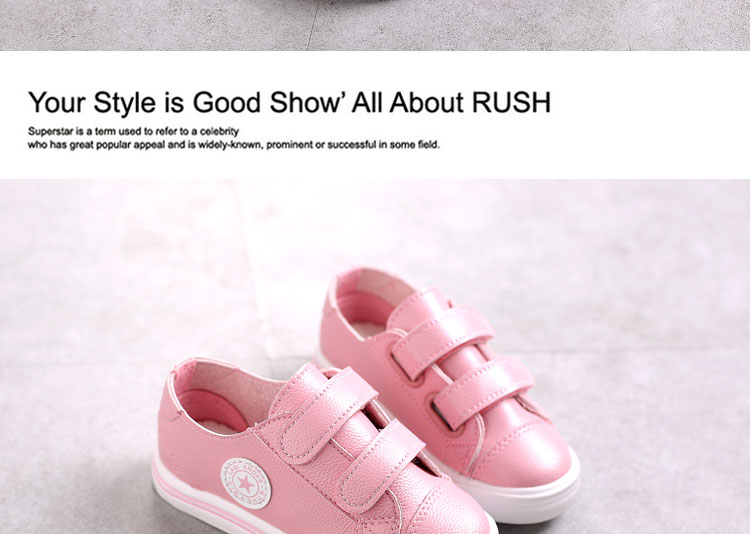The width and height of the screenshot is (750, 534).
Task: Click the white rubber sole of the back shoe
Action: pos(531,500)
